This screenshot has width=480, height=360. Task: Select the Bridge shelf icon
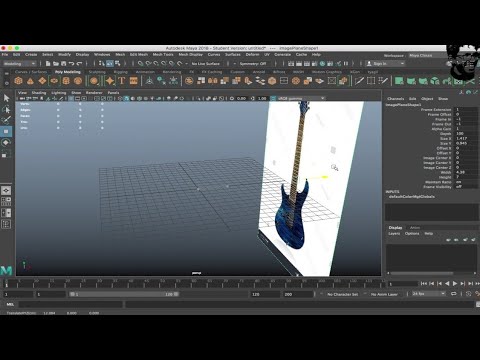pos(260,81)
